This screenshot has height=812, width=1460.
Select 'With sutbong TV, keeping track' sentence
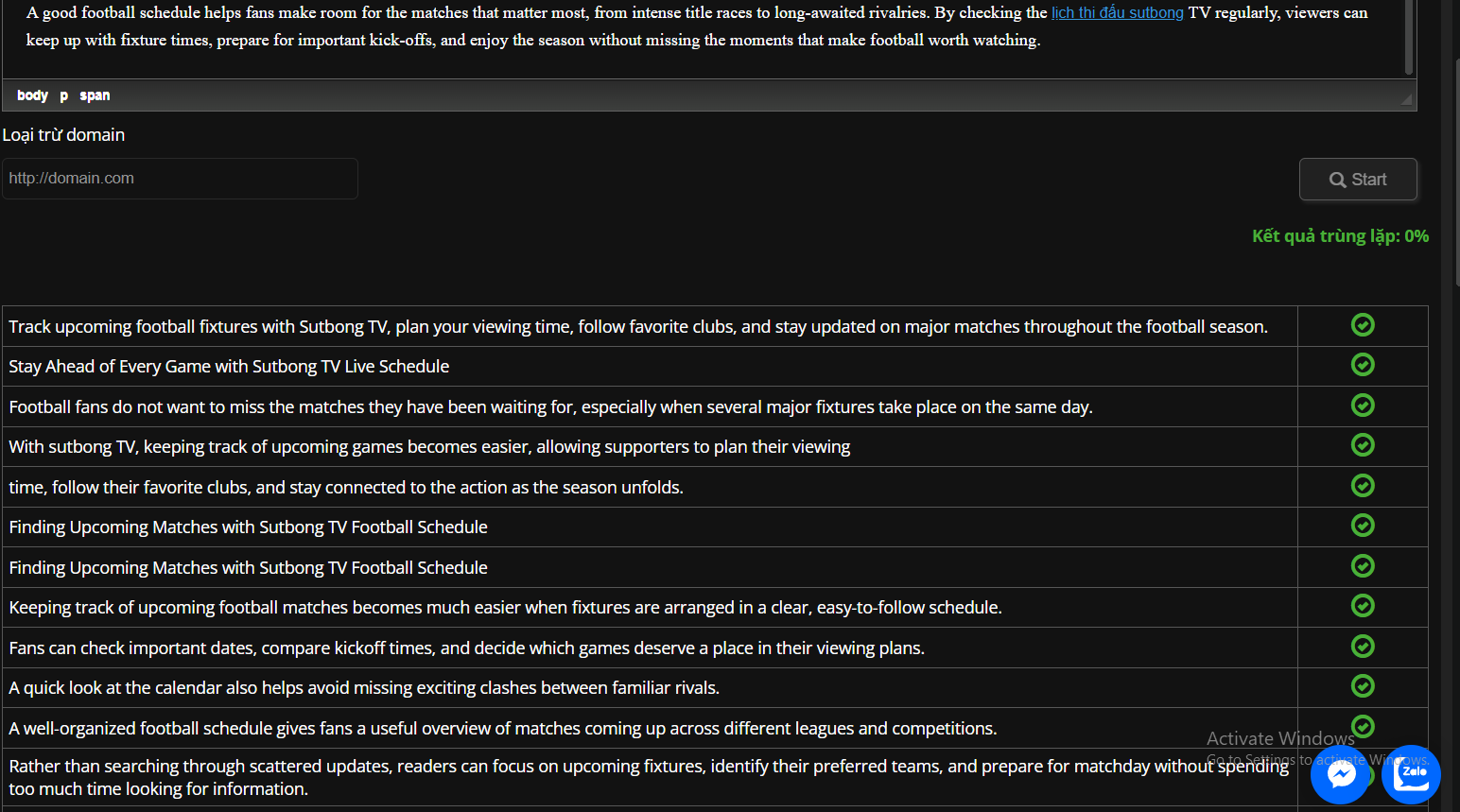click(429, 447)
